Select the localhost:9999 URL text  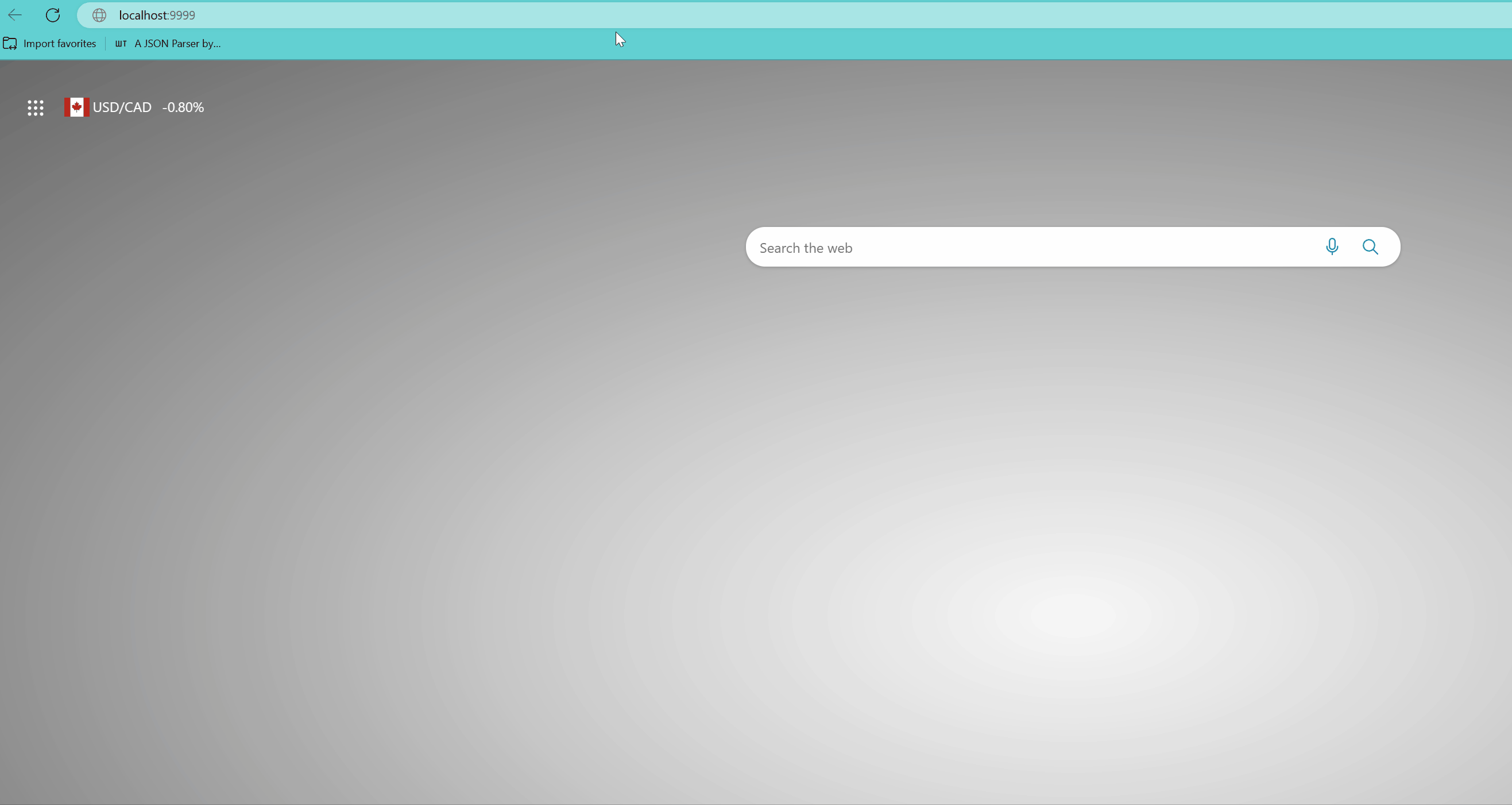[144, 16]
